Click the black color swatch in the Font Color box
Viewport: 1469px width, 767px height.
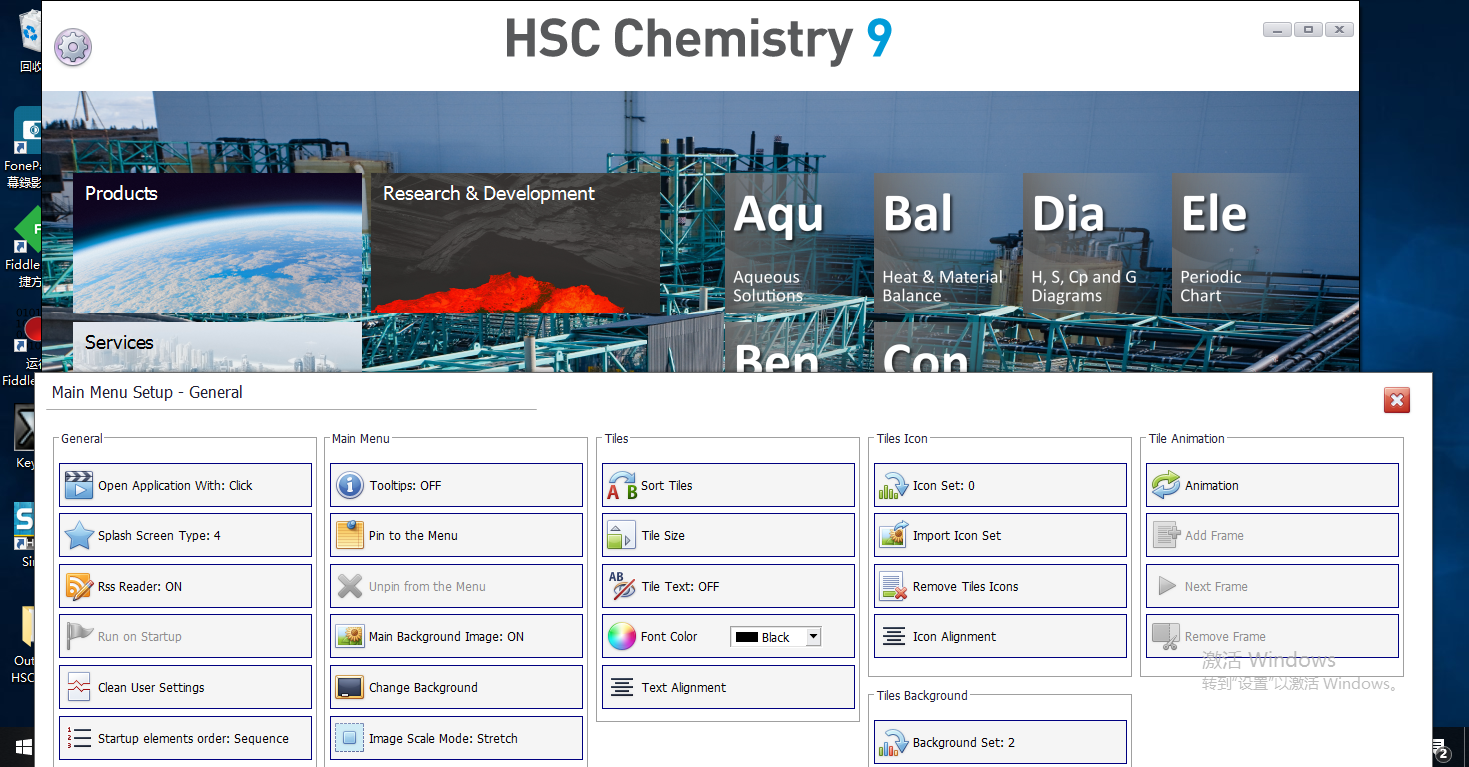tap(746, 637)
